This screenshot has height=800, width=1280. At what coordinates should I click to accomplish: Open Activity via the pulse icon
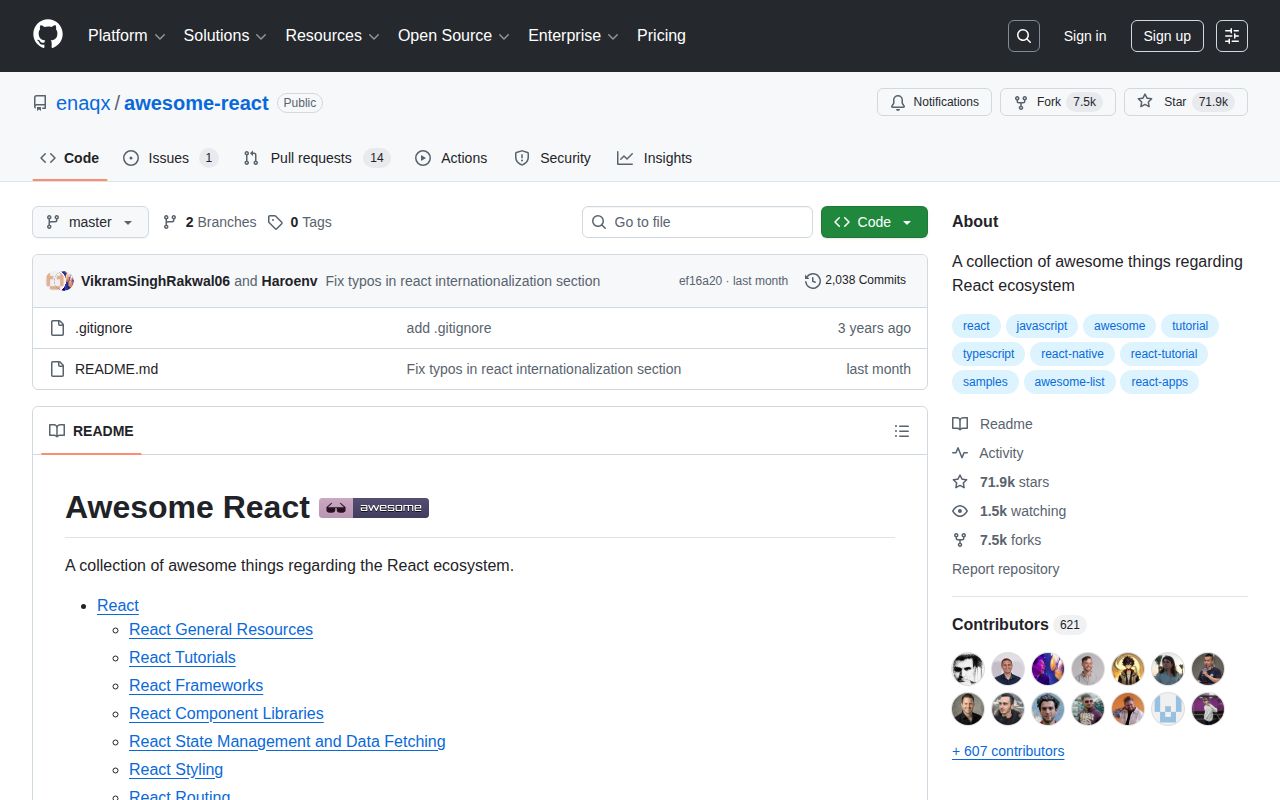pos(960,452)
